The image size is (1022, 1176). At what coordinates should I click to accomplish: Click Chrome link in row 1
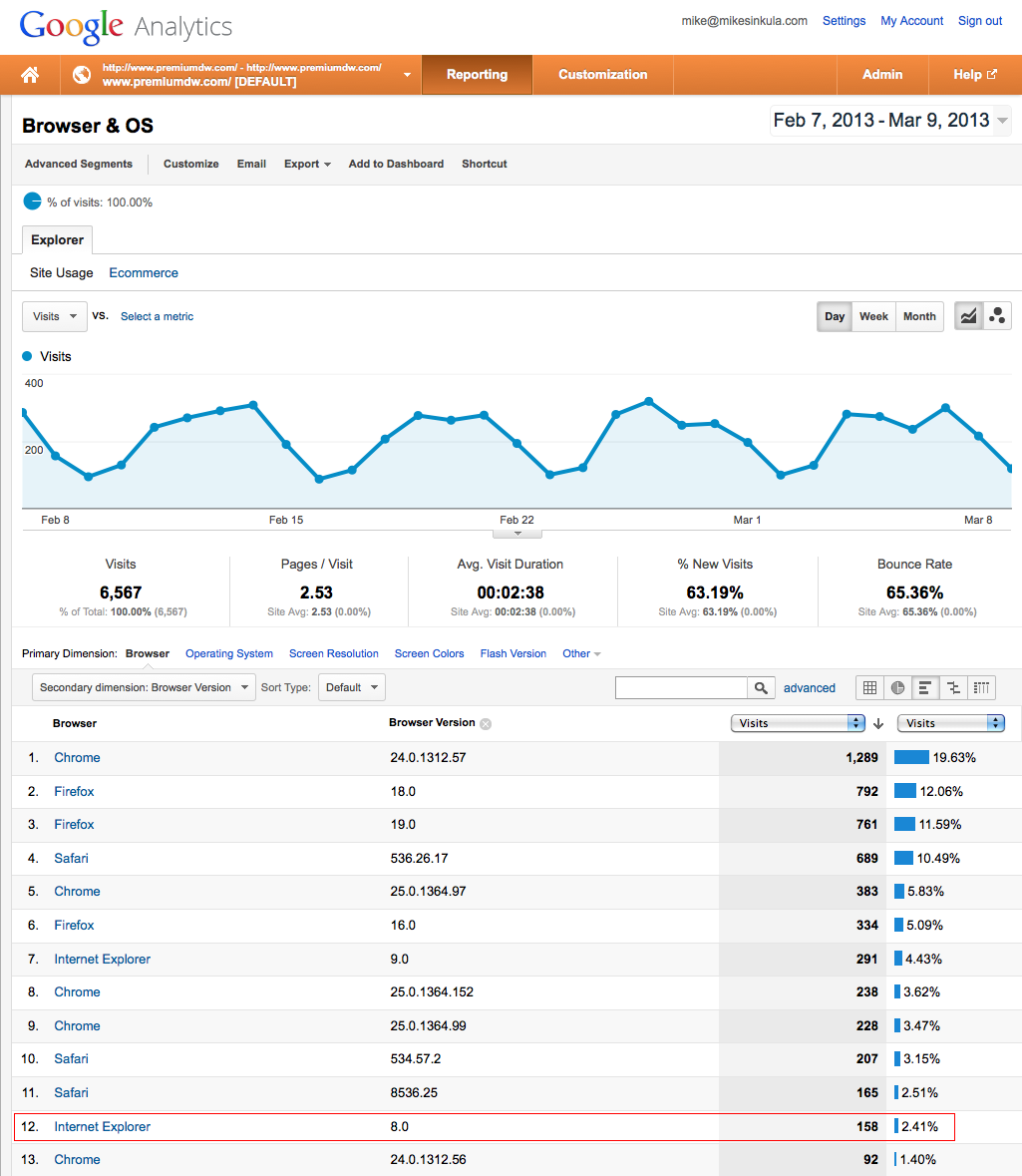click(x=77, y=757)
